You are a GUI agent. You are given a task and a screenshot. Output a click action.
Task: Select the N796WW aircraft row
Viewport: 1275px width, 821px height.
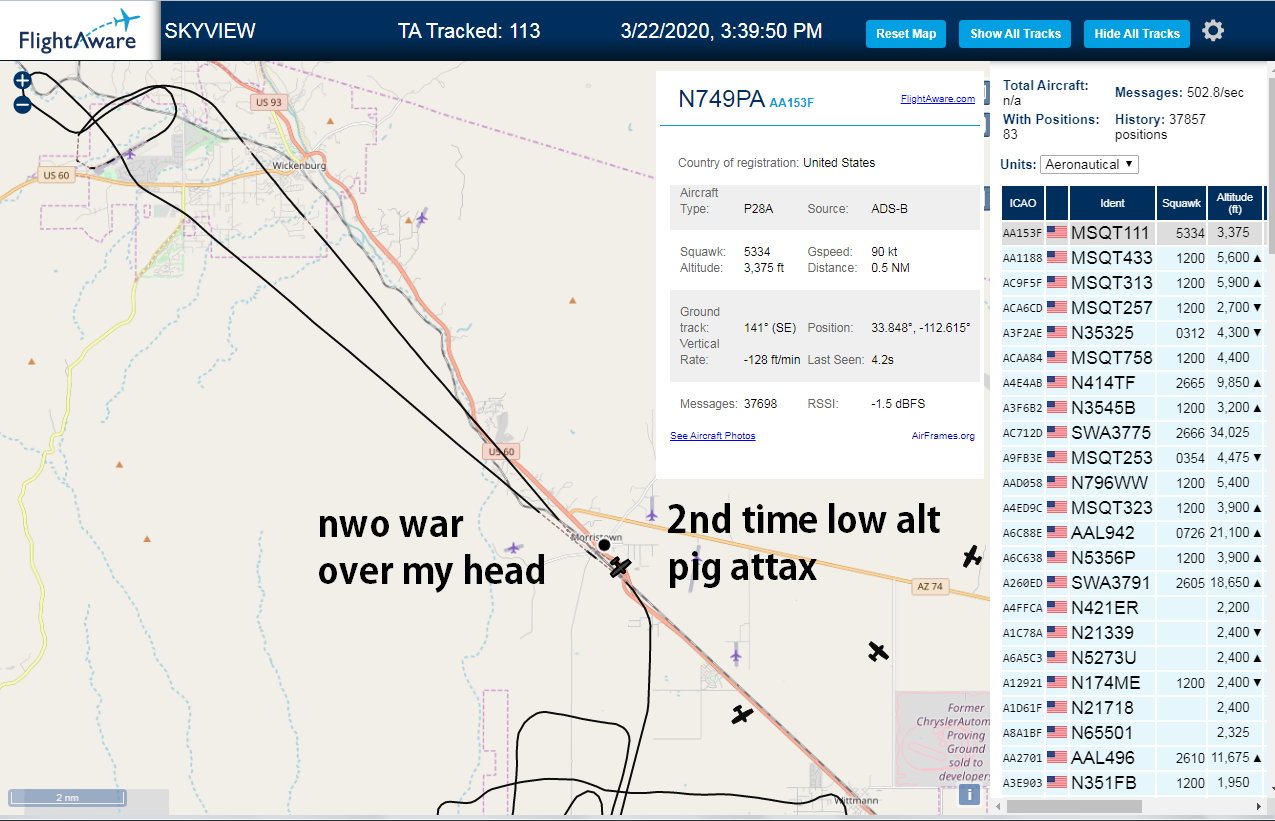pos(1132,483)
